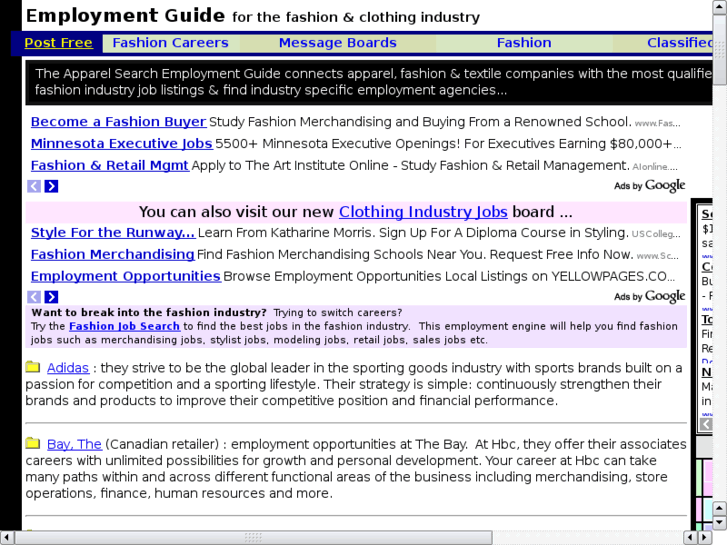727x545 pixels.
Task: Follow the Become a Fashion Buyer link
Action: point(119,122)
